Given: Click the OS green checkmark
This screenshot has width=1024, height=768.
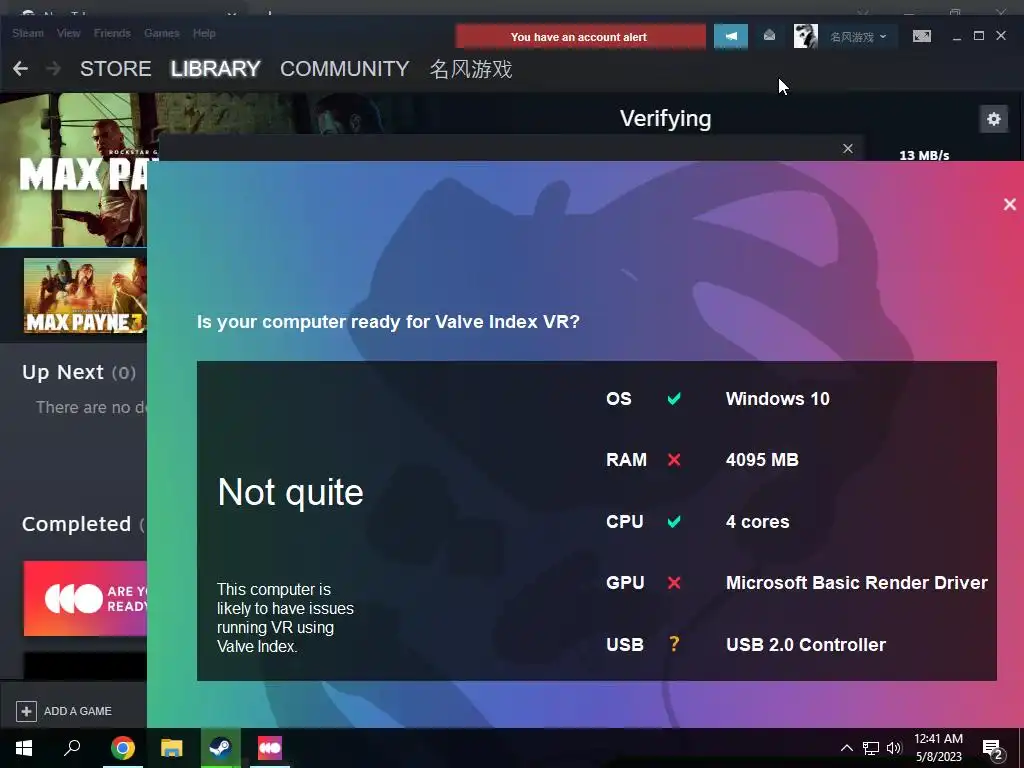Looking at the screenshot, I should pos(674,398).
